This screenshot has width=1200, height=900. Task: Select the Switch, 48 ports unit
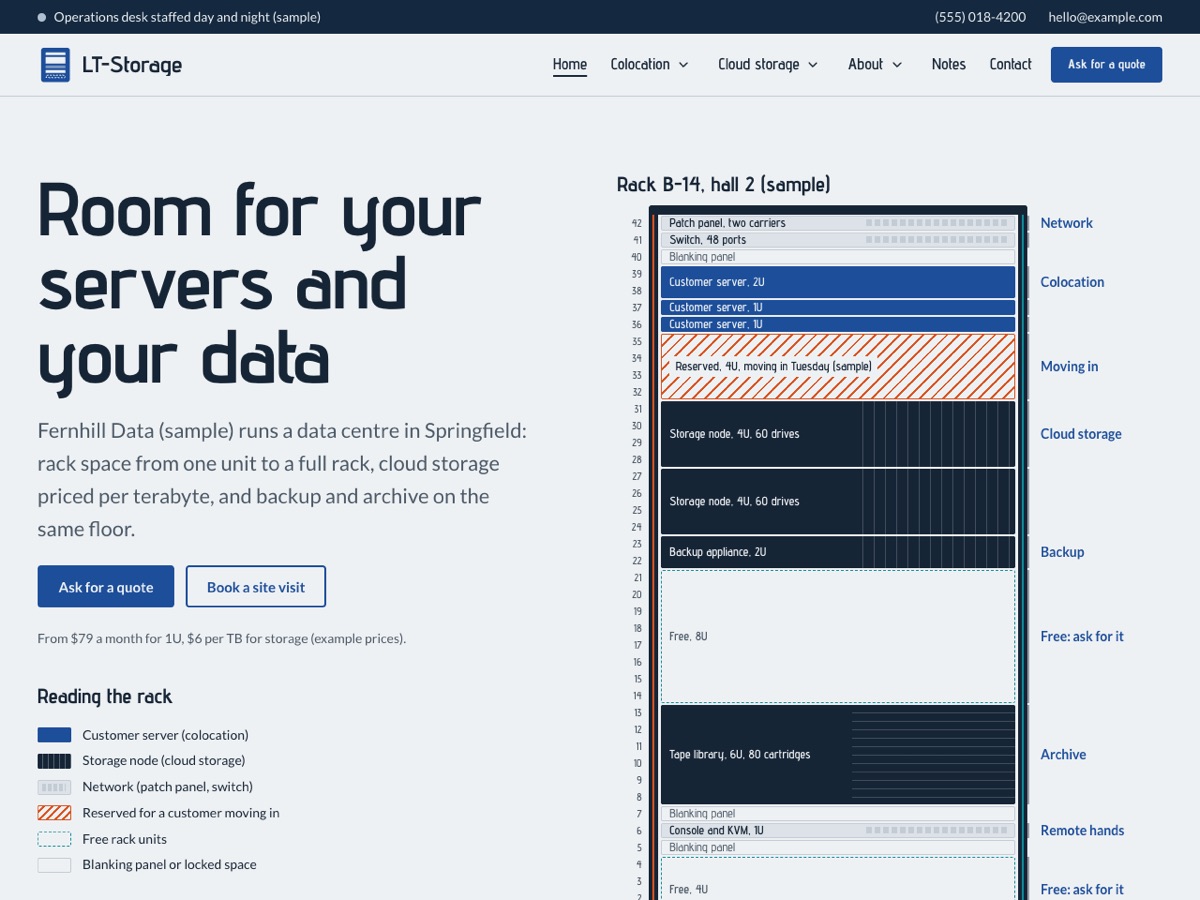[x=838, y=240]
